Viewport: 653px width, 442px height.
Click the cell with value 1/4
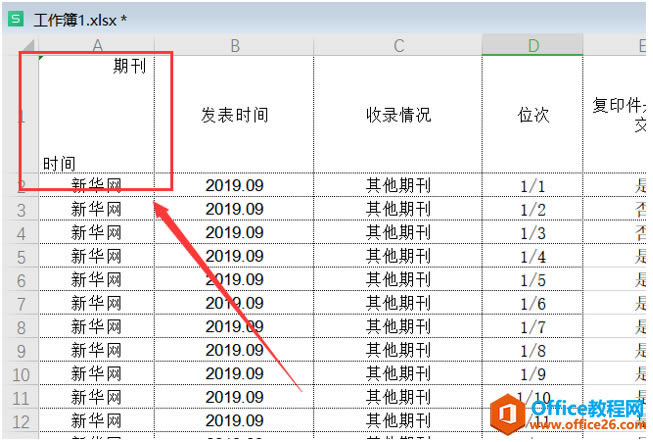pyautogui.click(x=533, y=256)
